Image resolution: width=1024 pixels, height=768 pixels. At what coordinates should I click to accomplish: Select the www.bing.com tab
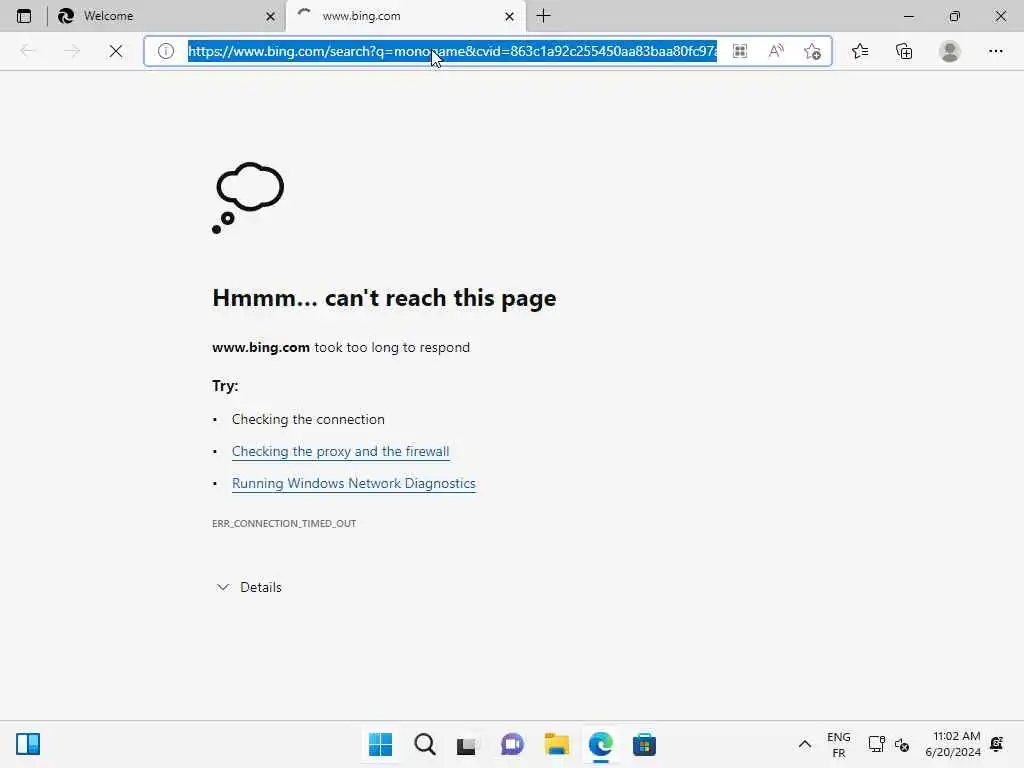tap(405, 16)
